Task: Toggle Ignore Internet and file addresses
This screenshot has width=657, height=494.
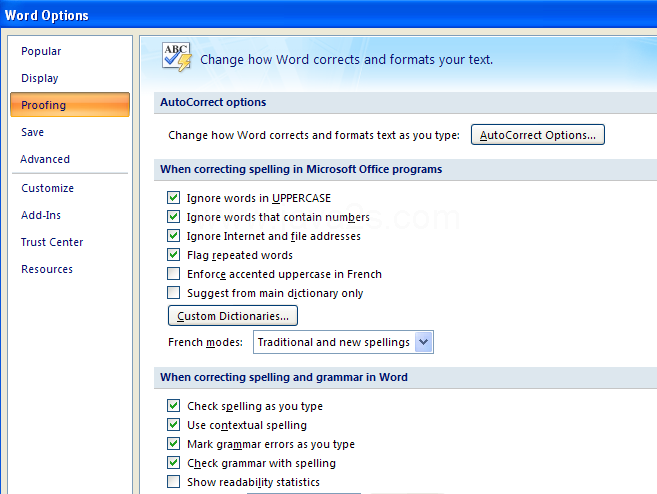Action: click(x=173, y=235)
